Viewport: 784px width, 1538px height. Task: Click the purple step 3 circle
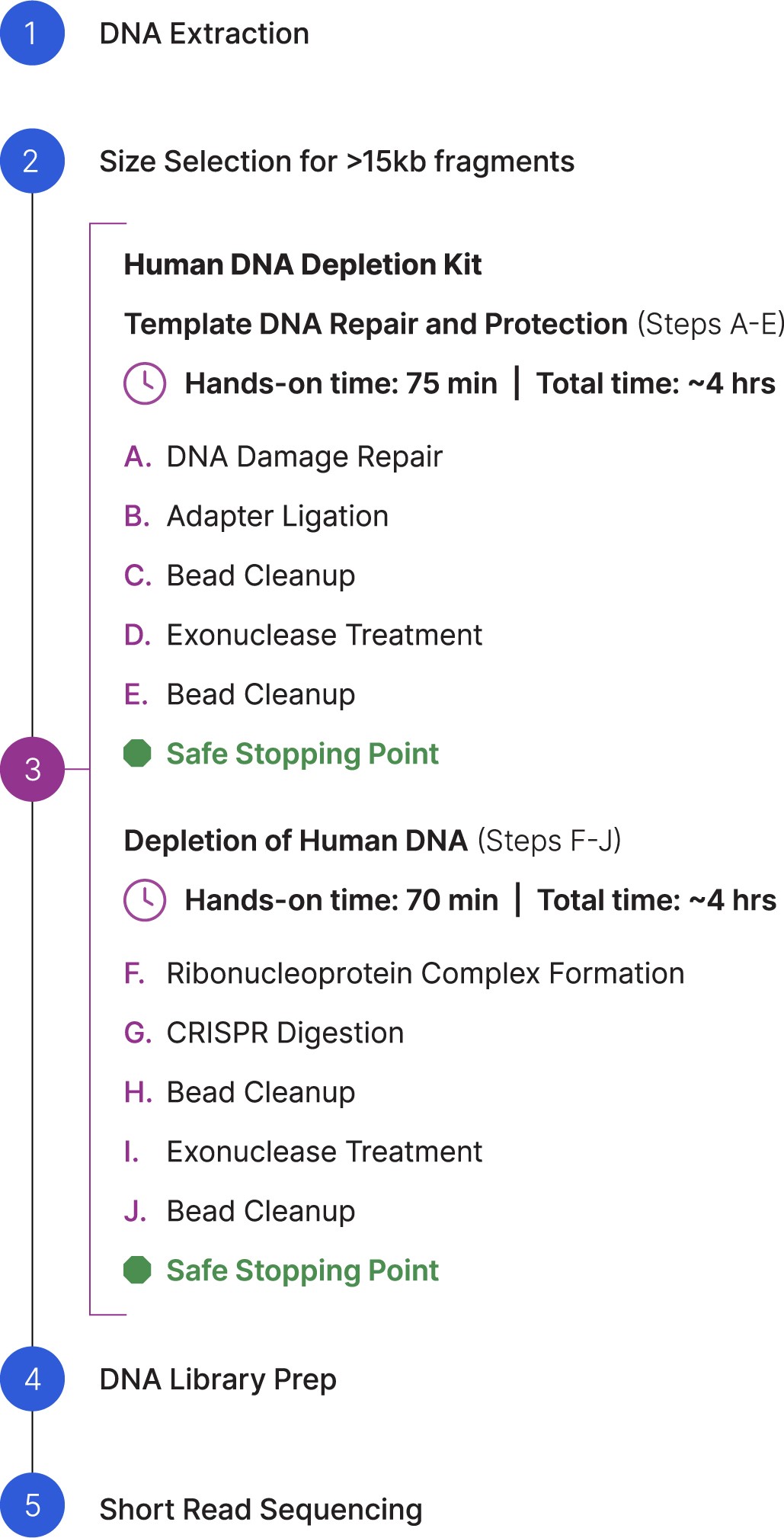tap(32, 769)
